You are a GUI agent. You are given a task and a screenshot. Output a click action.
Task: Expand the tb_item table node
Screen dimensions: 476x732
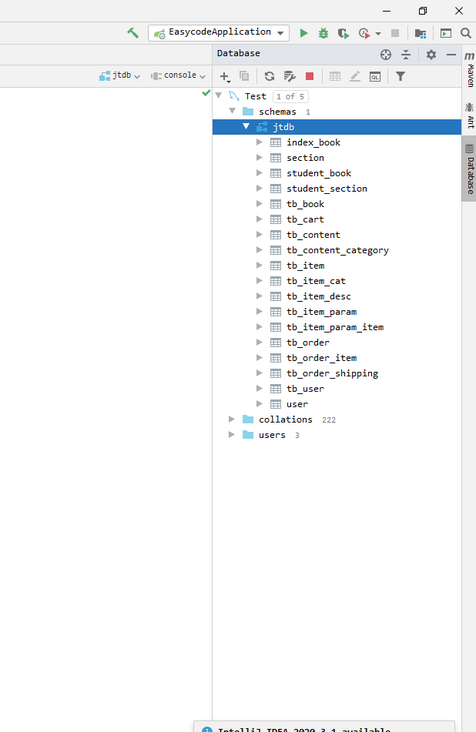pyautogui.click(x=259, y=265)
